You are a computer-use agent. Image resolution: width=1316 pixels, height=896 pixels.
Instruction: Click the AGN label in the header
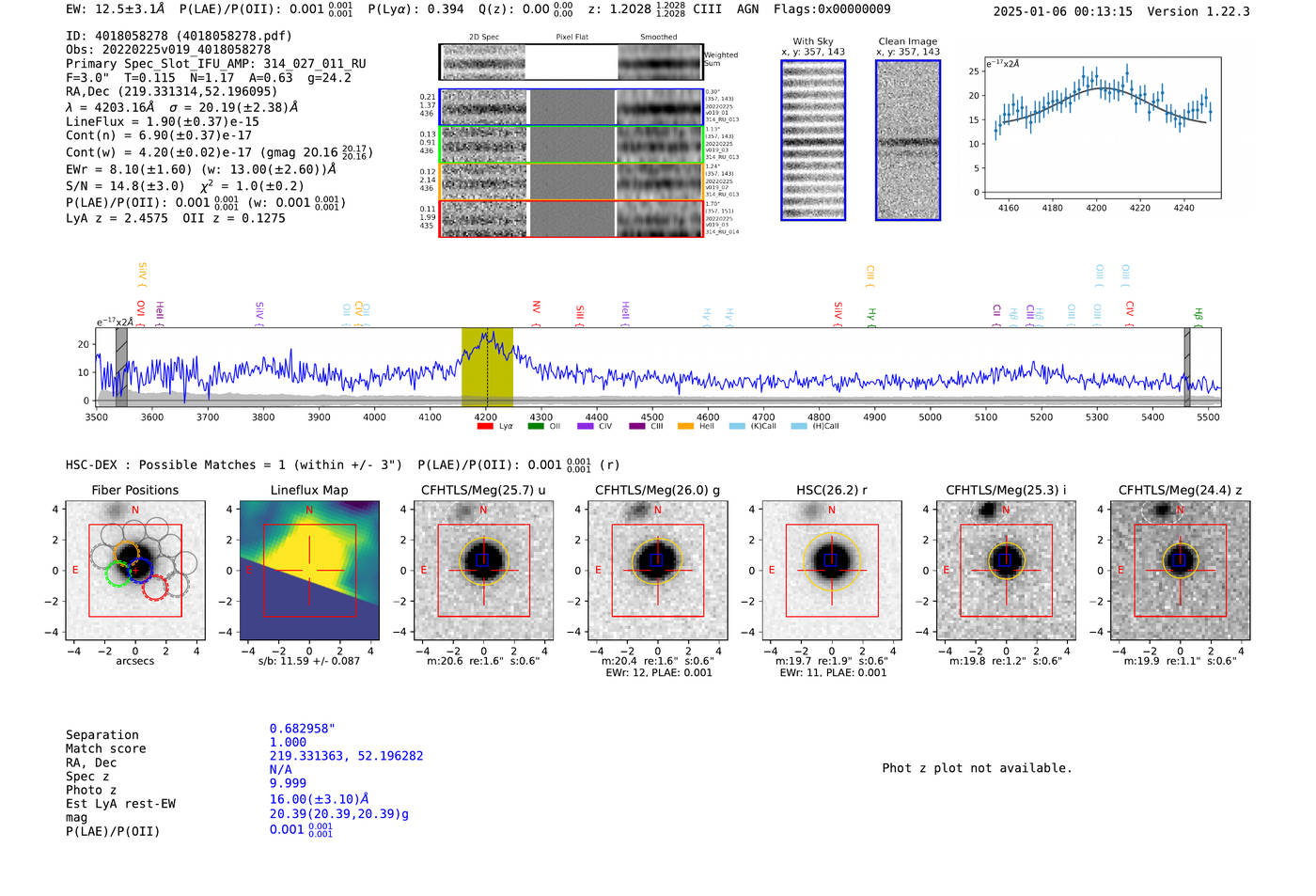point(747,9)
